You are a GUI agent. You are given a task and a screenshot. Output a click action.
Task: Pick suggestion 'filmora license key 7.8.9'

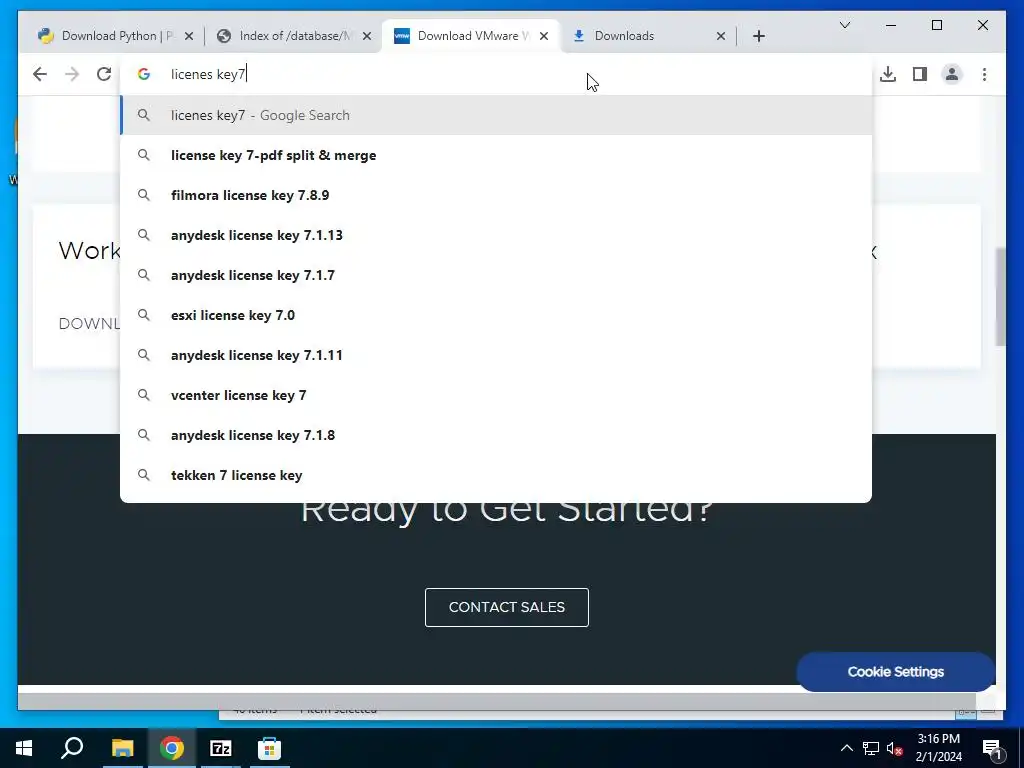pyautogui.click(x=496, y=195)
